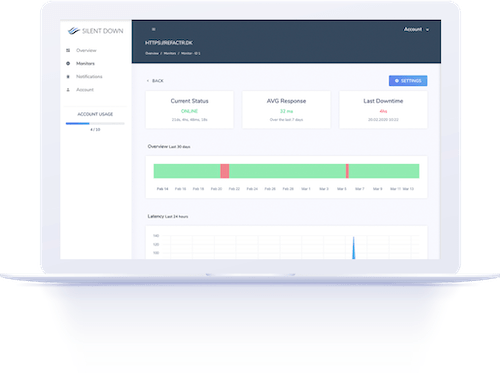500x373 pixels.
Task: Open the Account dropdown in the header
Action: coord(416,29)
